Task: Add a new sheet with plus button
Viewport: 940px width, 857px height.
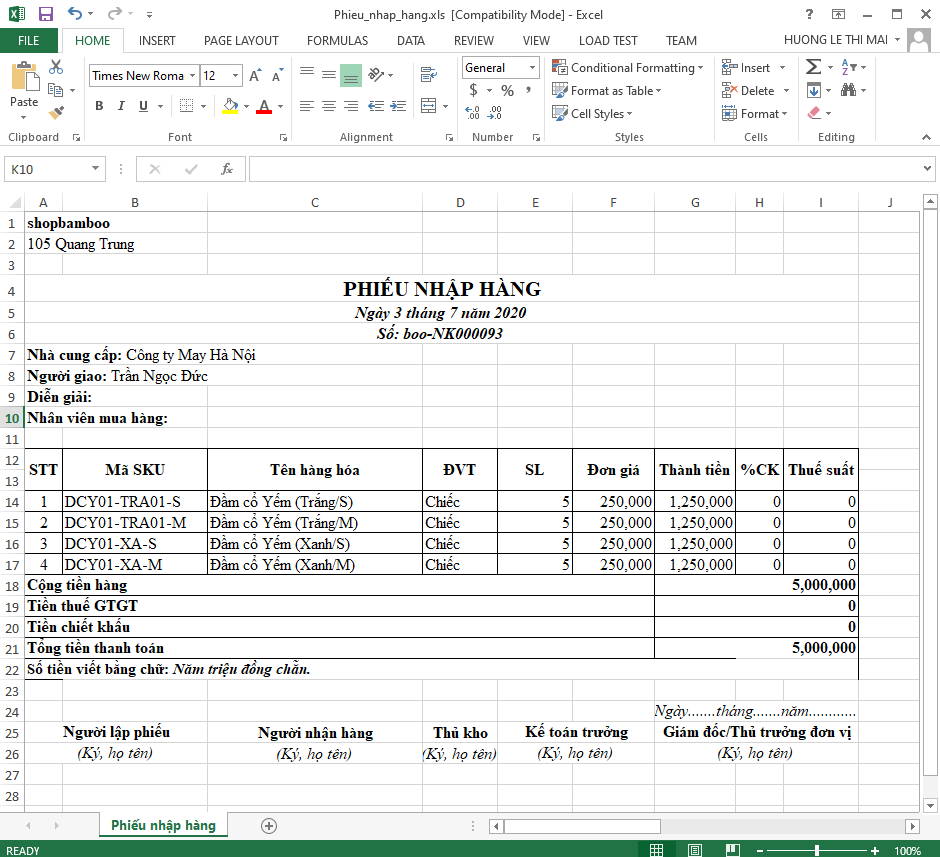Action: [x=269, y=826]
